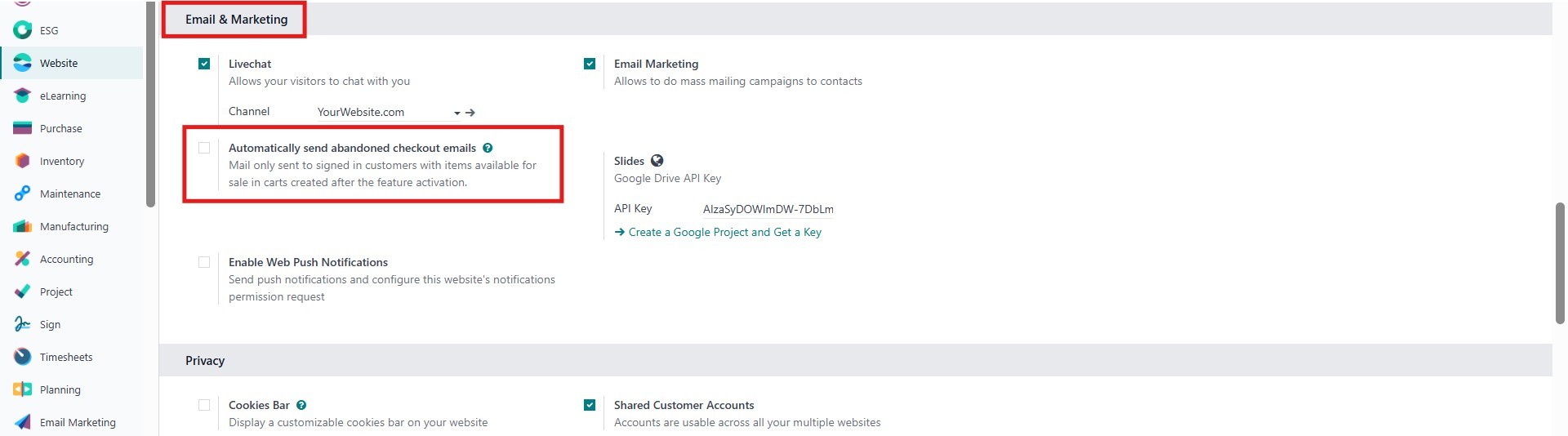This screenshot has width=1568, height=436.
Task: Open the ESG app icon in sidebar
Action: coord(23,30)
